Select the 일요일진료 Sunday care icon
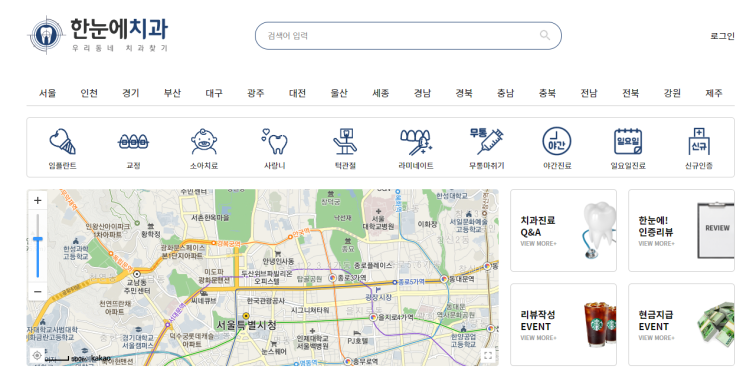Screen dimensions: 743x379 click(628, 142)
